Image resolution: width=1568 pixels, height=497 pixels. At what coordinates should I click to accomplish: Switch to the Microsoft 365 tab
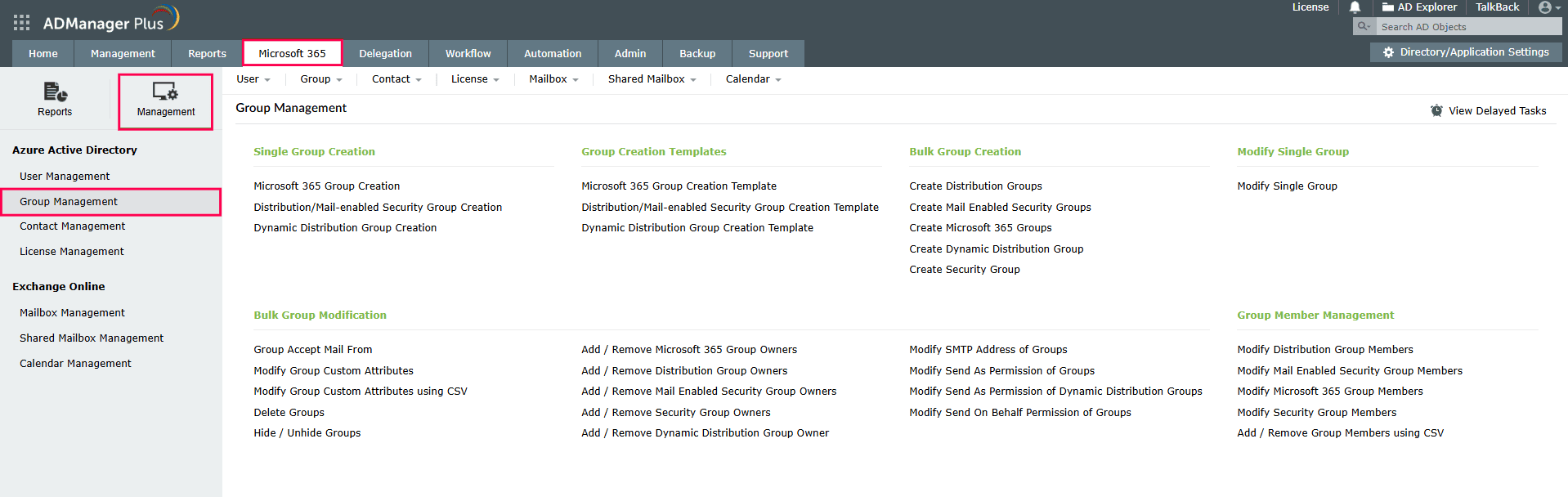click(x=292, y=54)
